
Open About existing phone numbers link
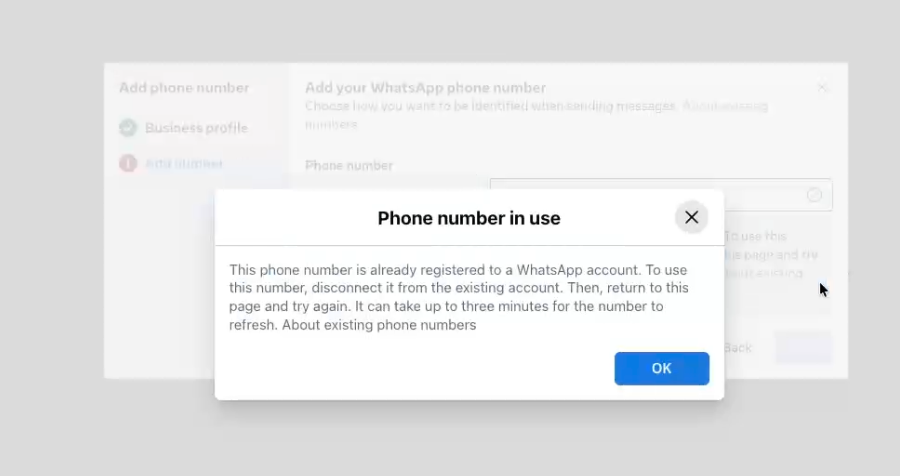(379, 325)
